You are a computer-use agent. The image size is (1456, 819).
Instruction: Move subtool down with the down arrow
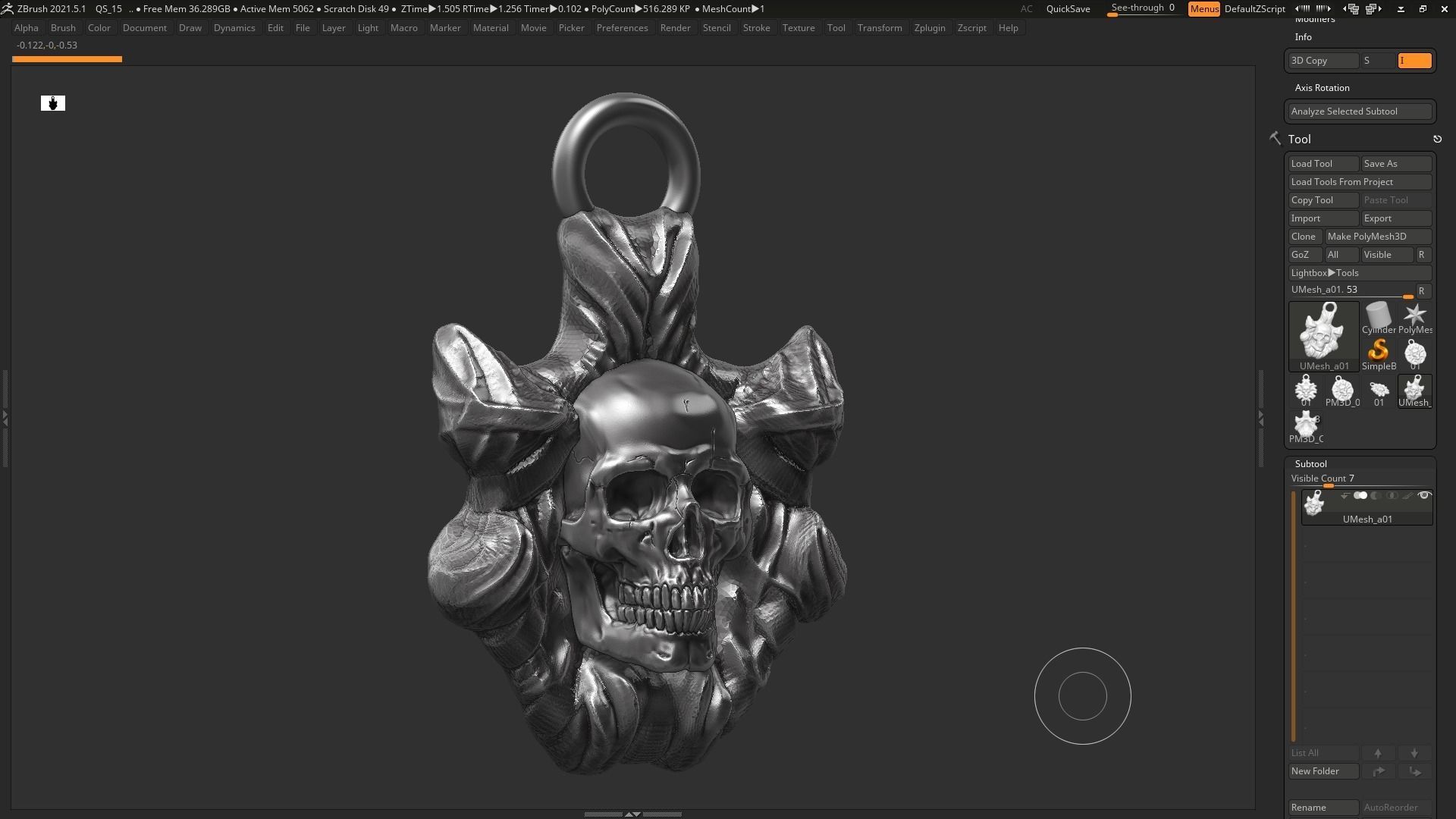[x=1414, y=753]
